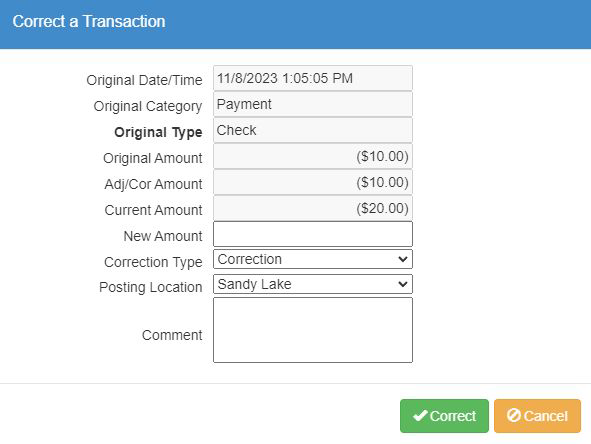Click the bold Original Type label
The height and width of the screenshot is (444, 591).
158,132
